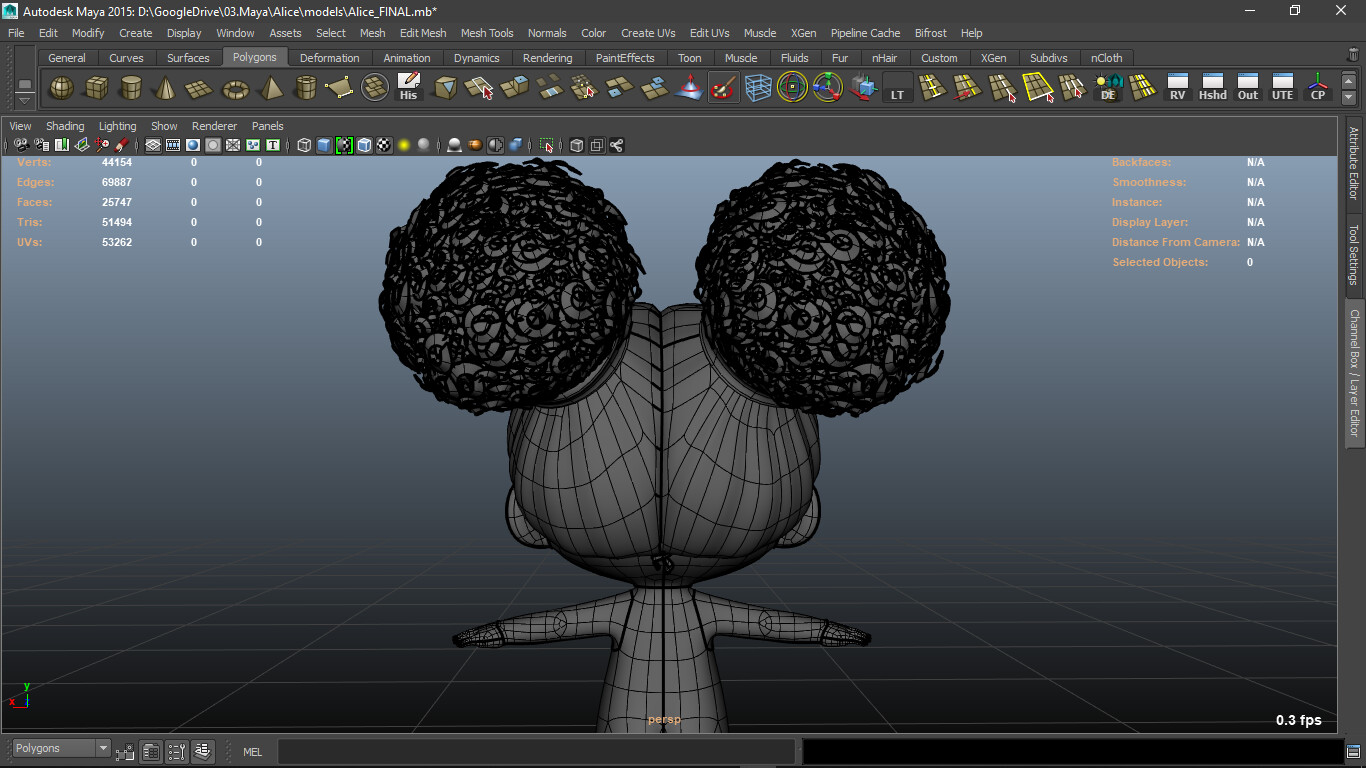Click the 'CP' center pivot shelf icon
1366x768 pixels.
1318,88
